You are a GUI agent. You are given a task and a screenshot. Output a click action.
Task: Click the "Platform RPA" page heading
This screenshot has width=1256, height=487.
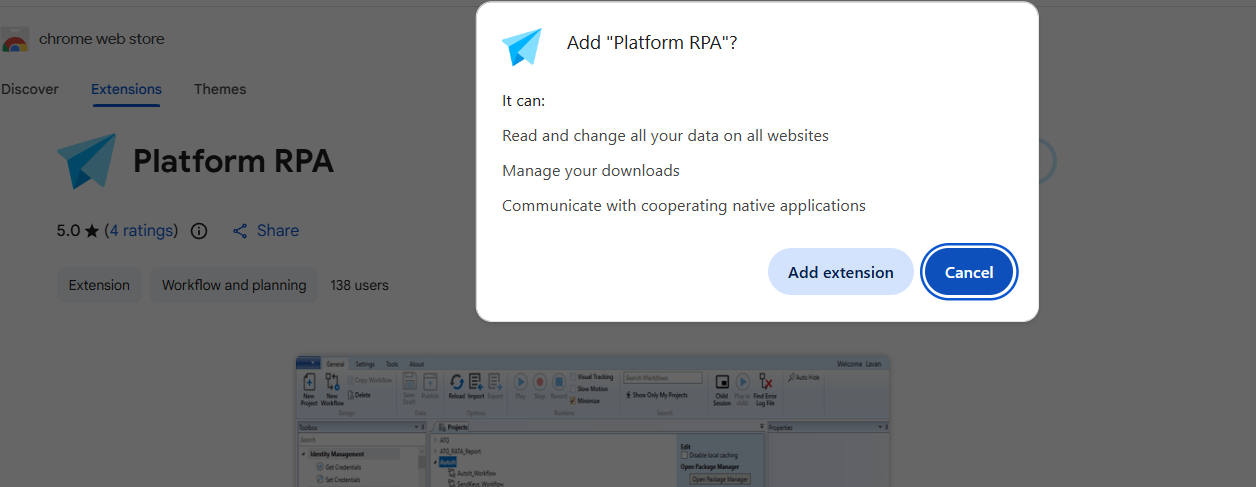coord(233,161)
